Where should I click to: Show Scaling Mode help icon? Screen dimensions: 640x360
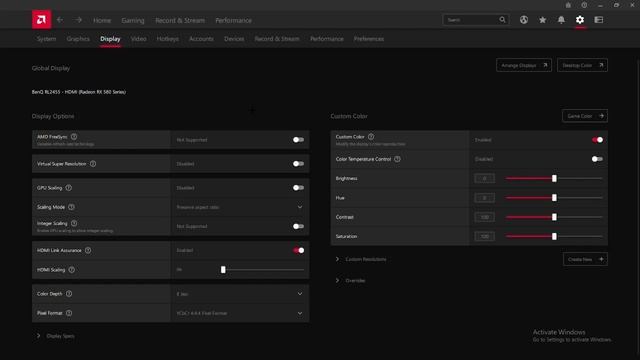click(71, 207)
